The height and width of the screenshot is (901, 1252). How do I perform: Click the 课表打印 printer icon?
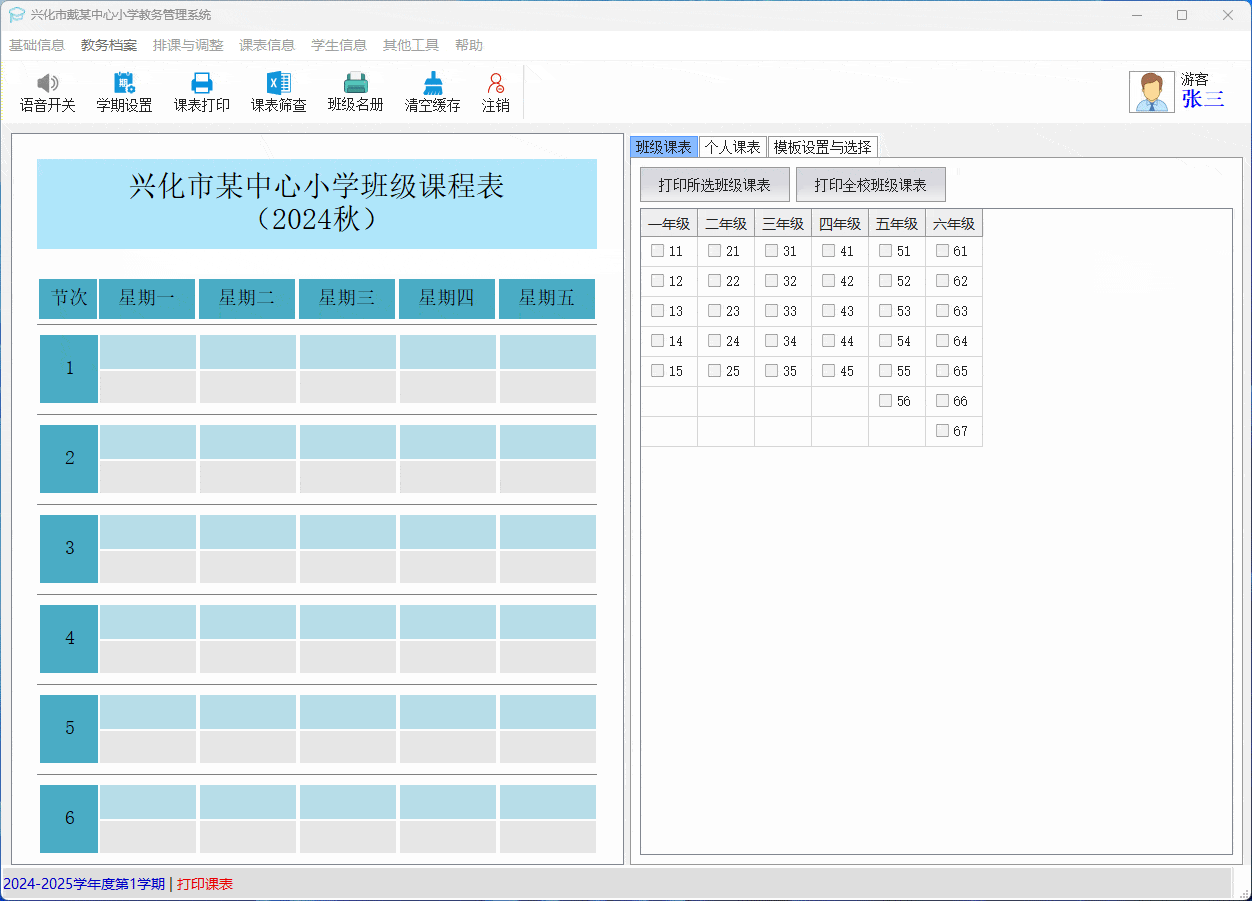pos(202,84)
